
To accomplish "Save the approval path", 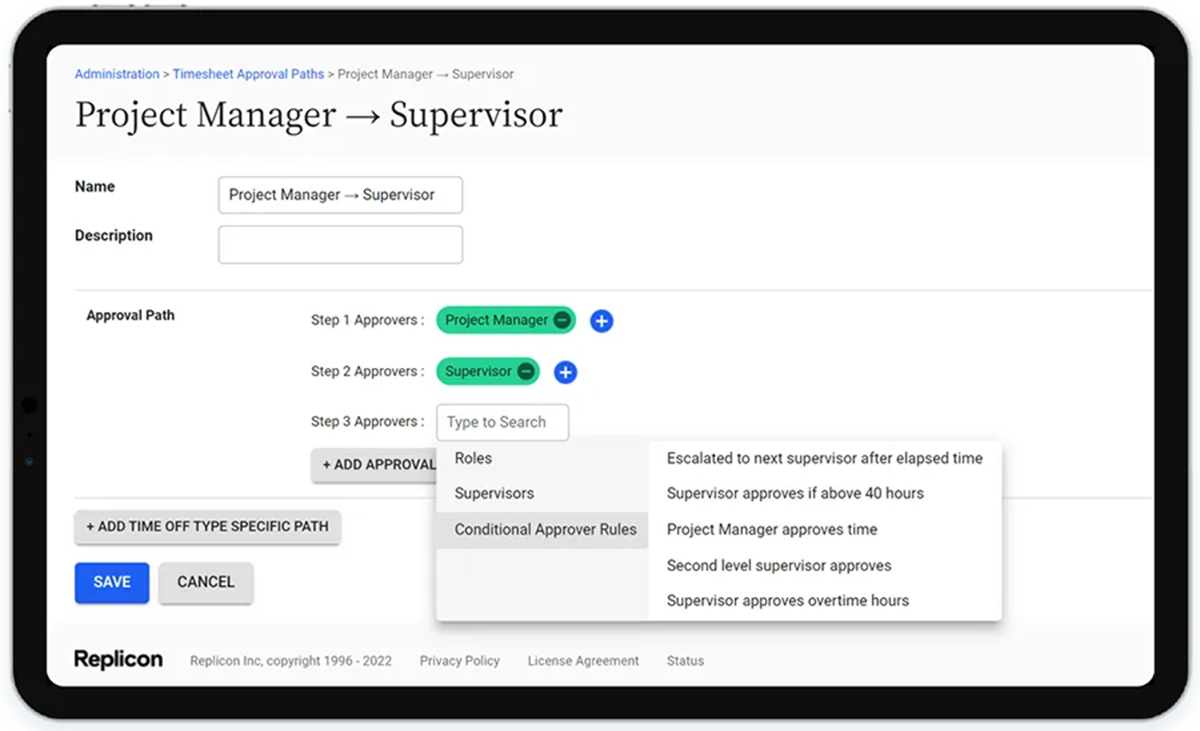I will coord(111,582).
